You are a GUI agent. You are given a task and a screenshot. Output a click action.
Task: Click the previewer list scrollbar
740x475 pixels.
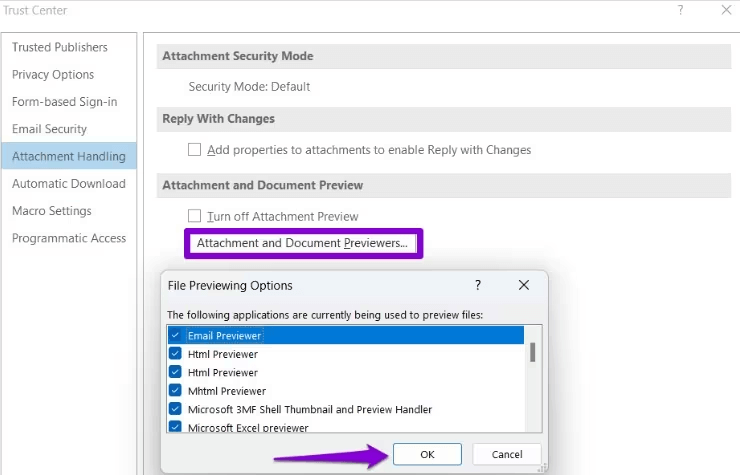[x=532, y=353]
